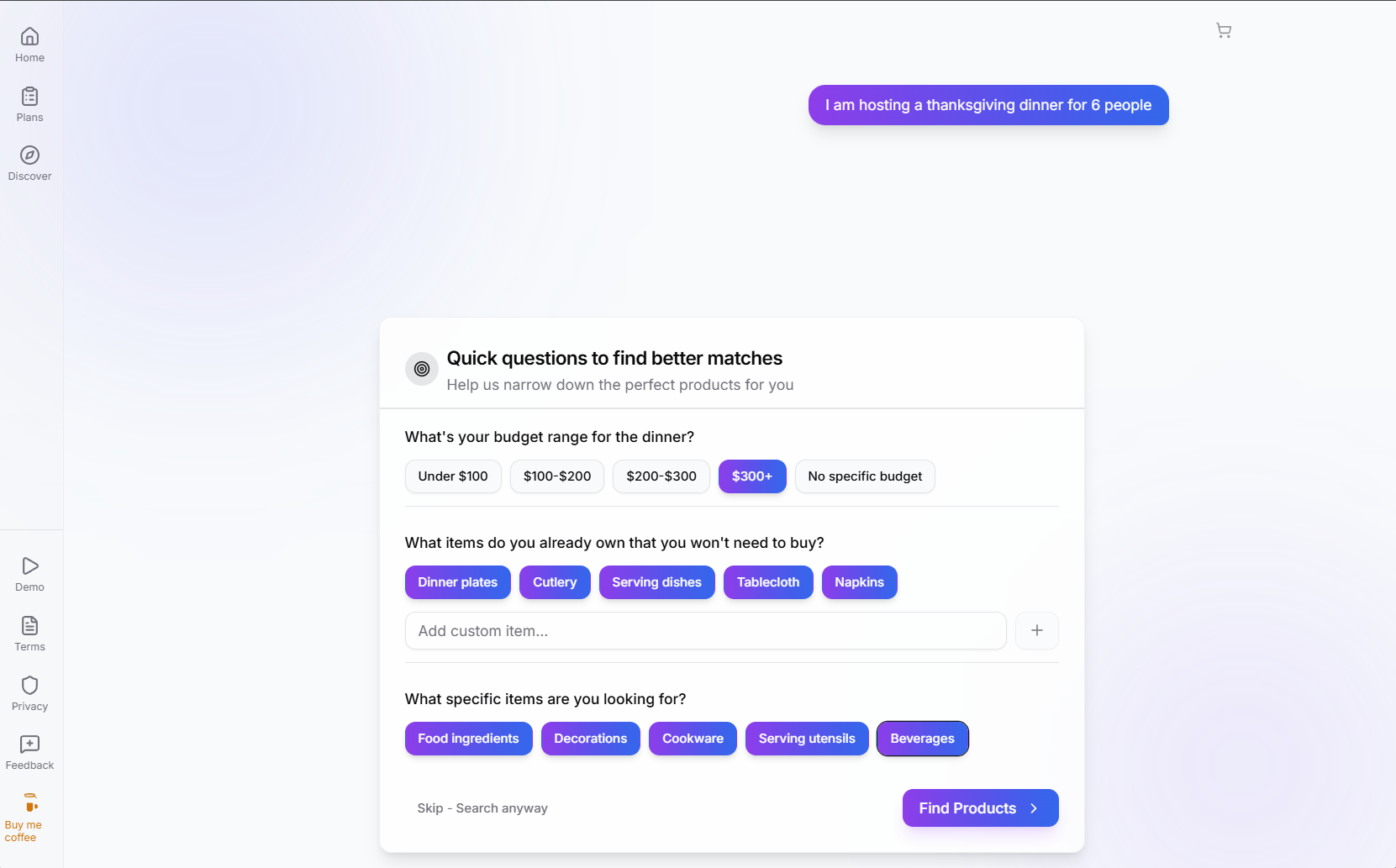
Task: Open the Privacy page
Action: point(29,692)
